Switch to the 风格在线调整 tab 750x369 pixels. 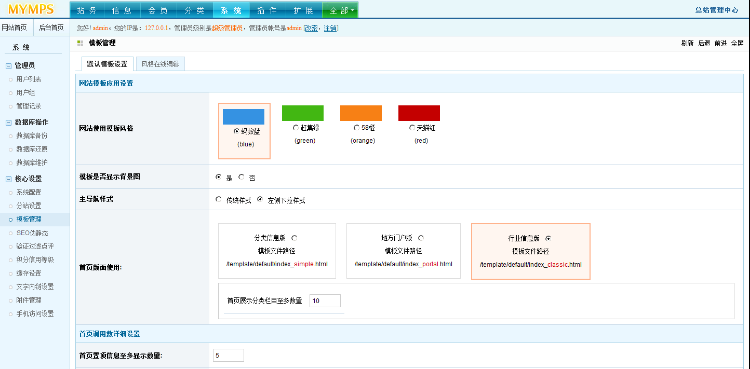tap(160, 64)
